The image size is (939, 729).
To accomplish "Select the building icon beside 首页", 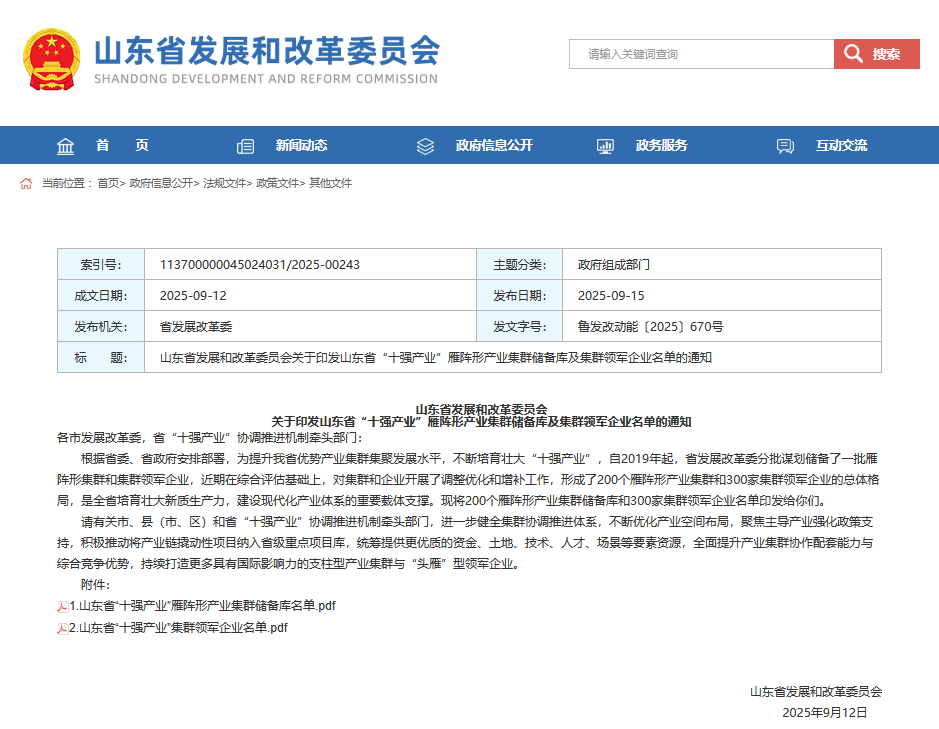I will click(65, 145).
